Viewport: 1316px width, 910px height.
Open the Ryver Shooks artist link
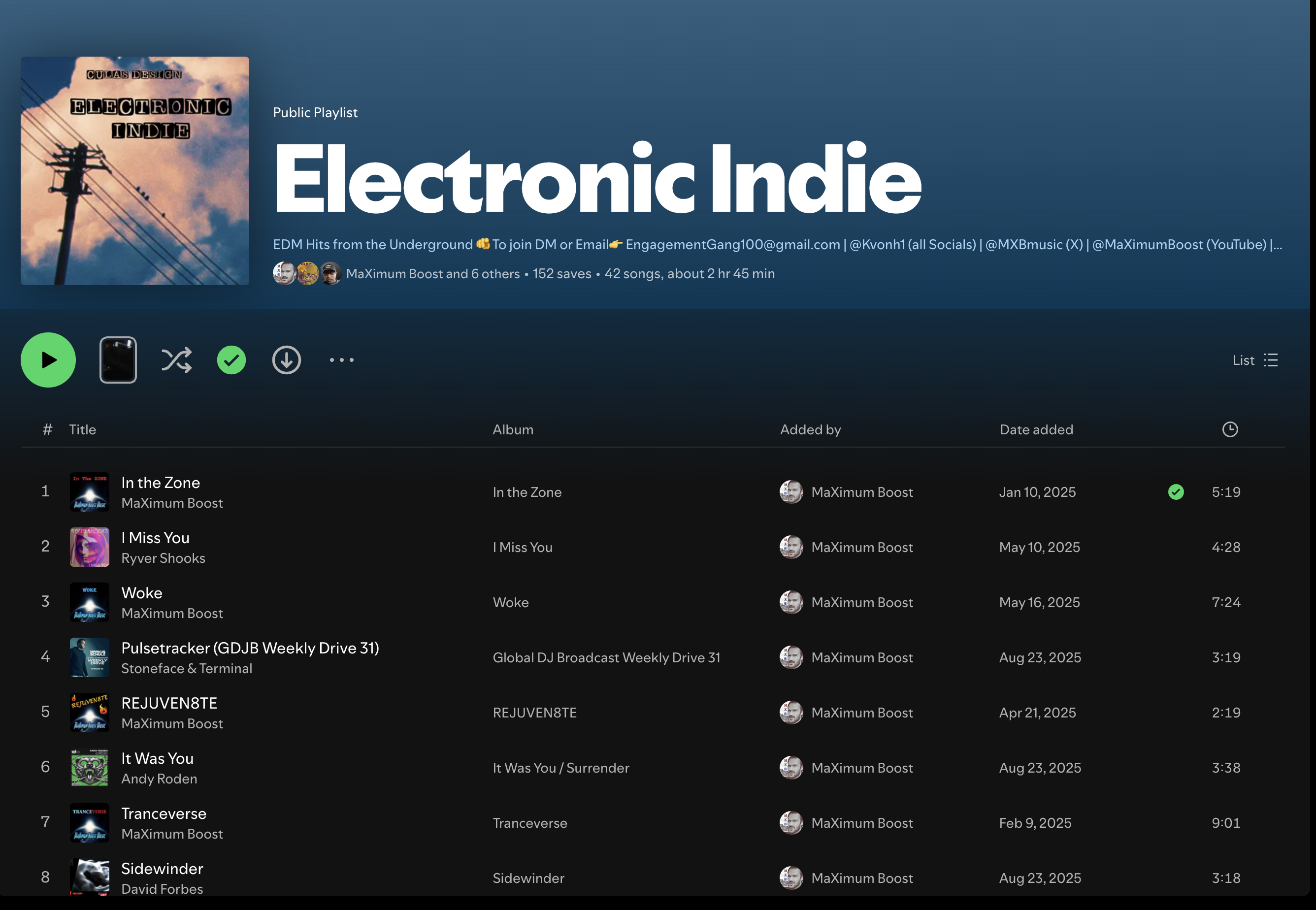click(163, 558)
